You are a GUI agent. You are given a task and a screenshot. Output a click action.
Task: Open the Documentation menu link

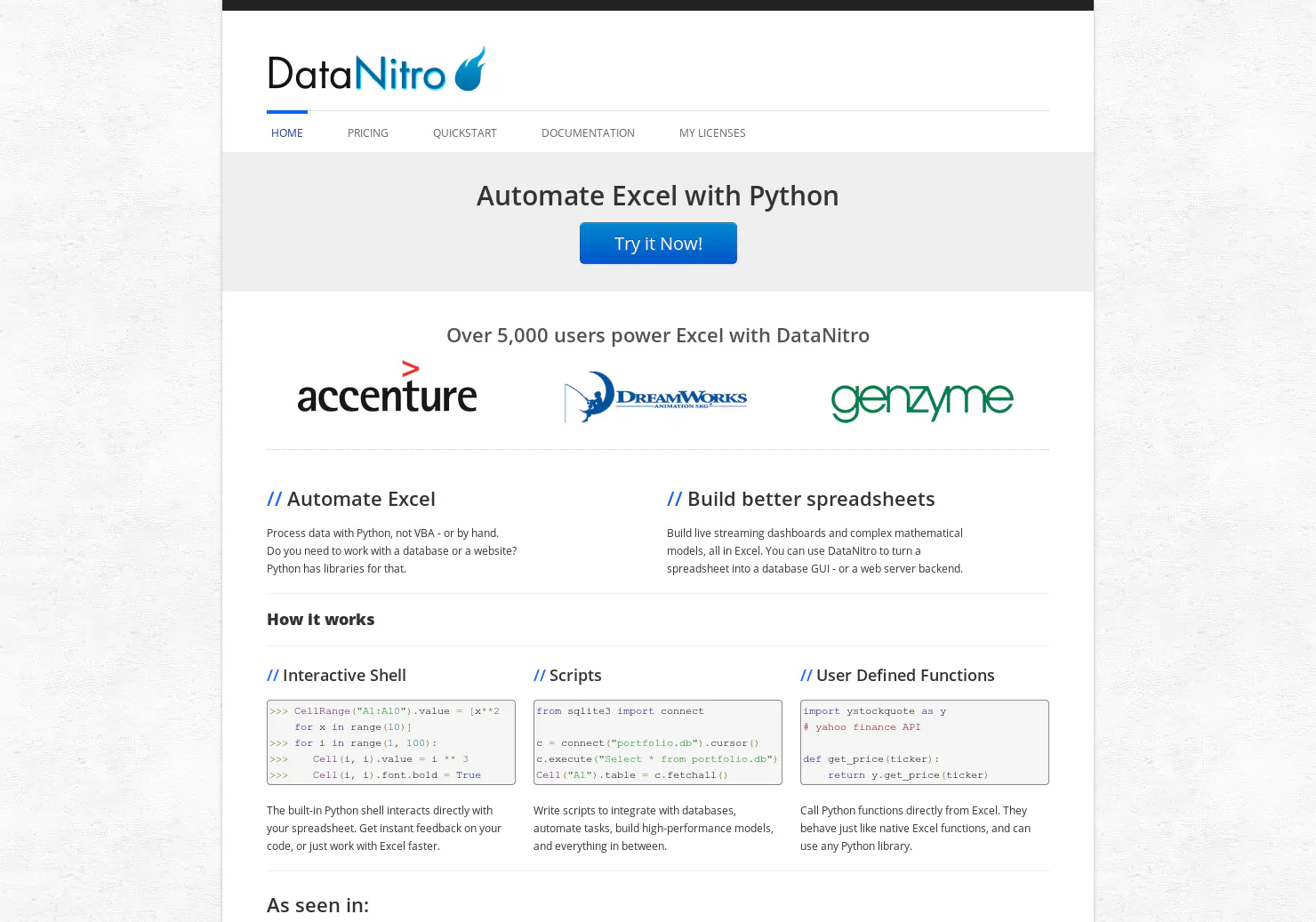pyautogui.click(x=588, y=133)
